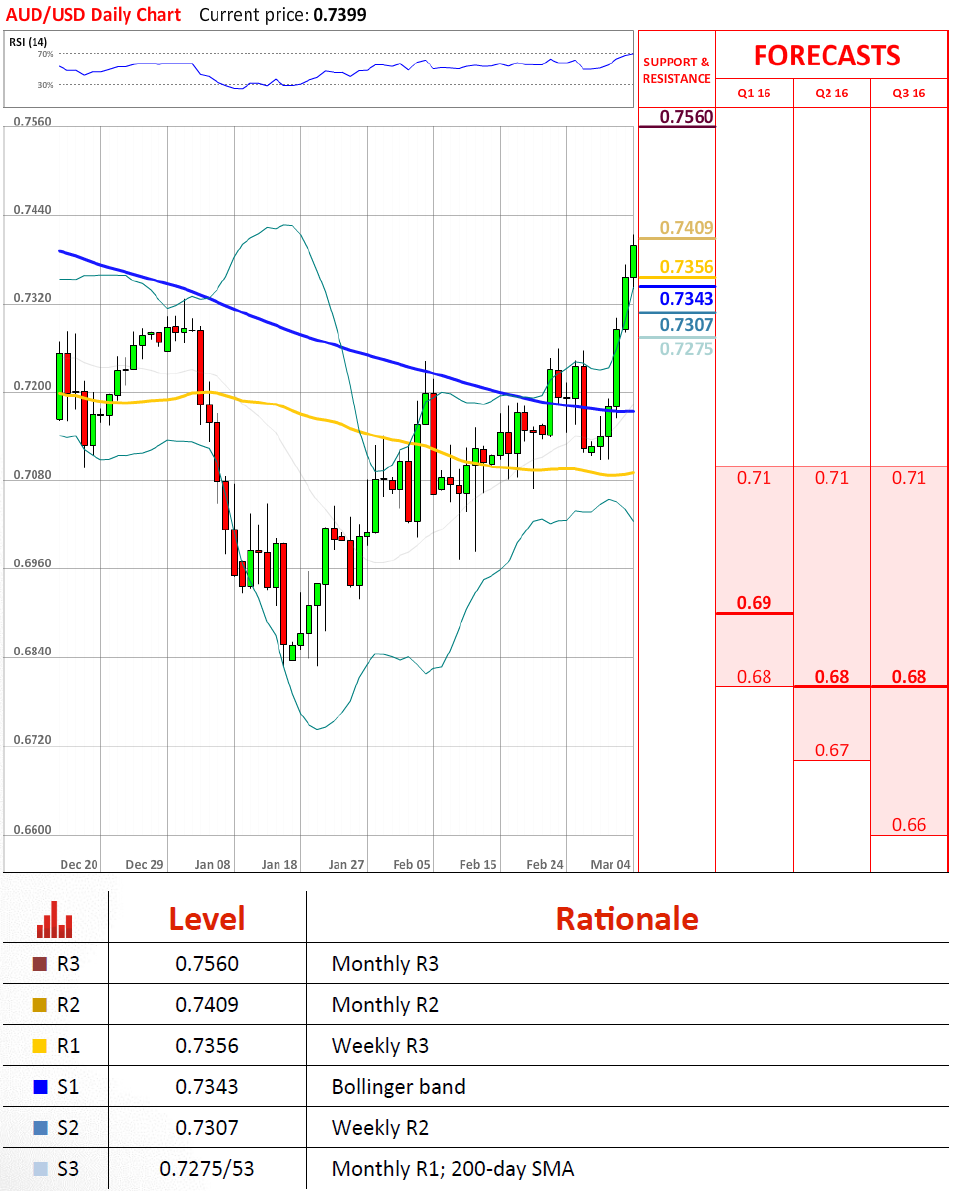The height and width of the screenshot is (1191, 957).
Task: Click the bold 0.69 Q1 16 forecast
Action: coord(753,602)
